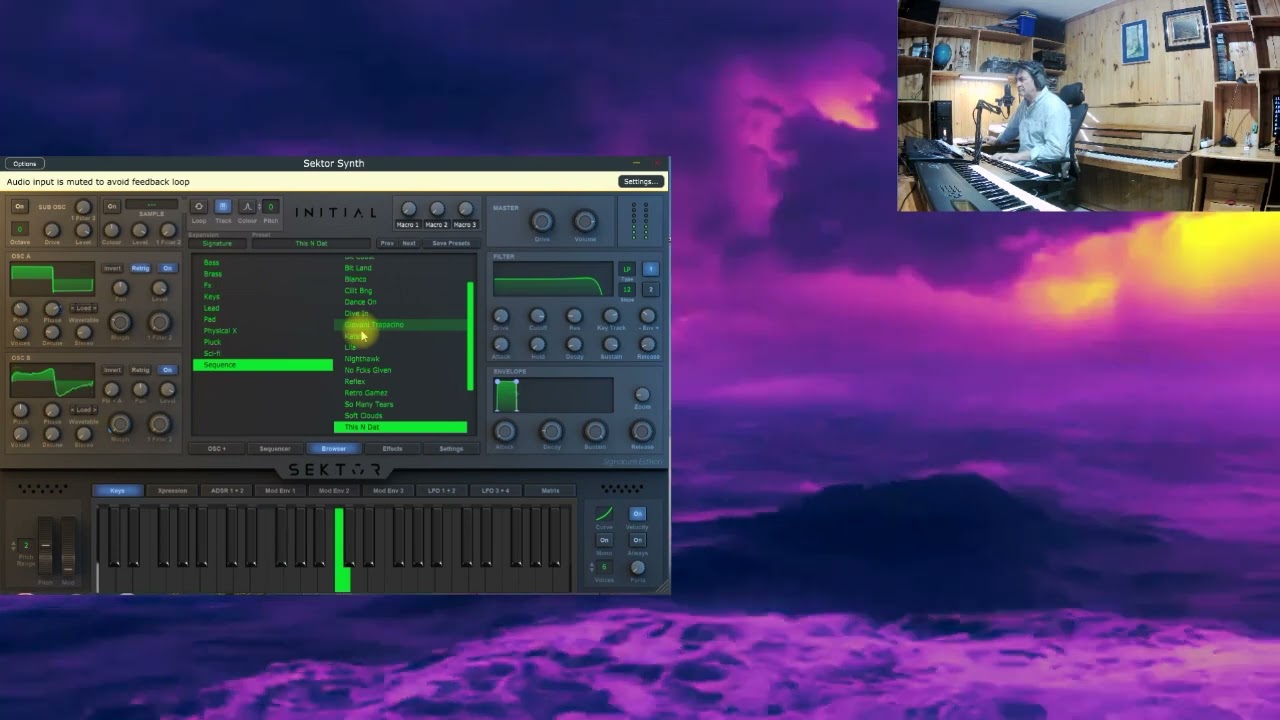Turn off the OSC A On button
1280x720 pixels.
point(167,268)
